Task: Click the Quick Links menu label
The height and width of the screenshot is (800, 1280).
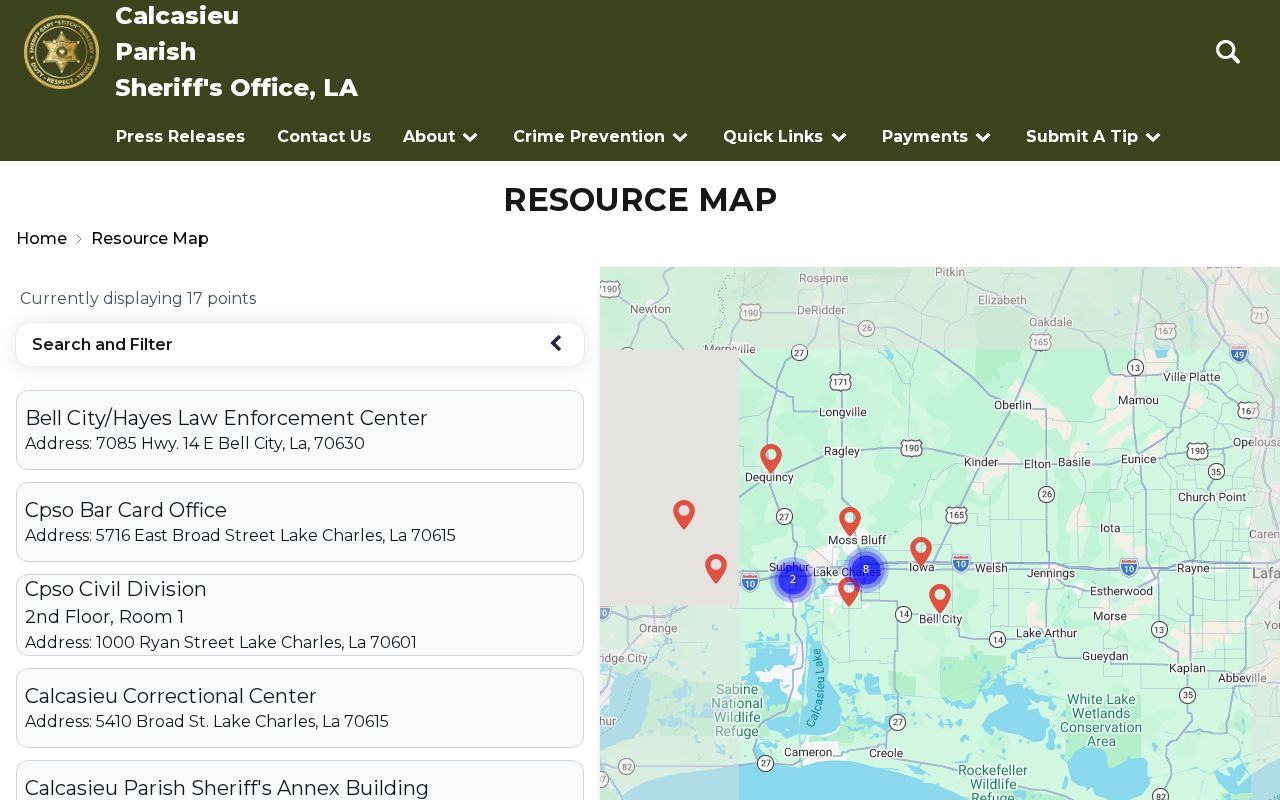Action: pos(773,137)
